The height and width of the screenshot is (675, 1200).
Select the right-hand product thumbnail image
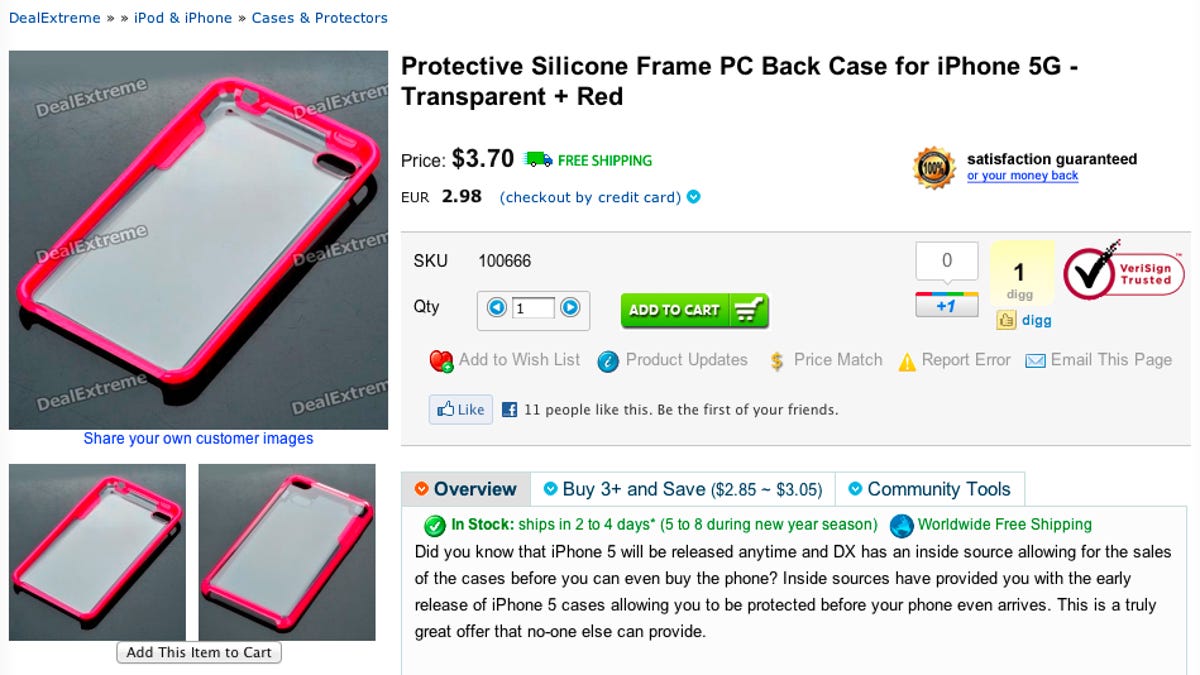click(x=287, y=552)
